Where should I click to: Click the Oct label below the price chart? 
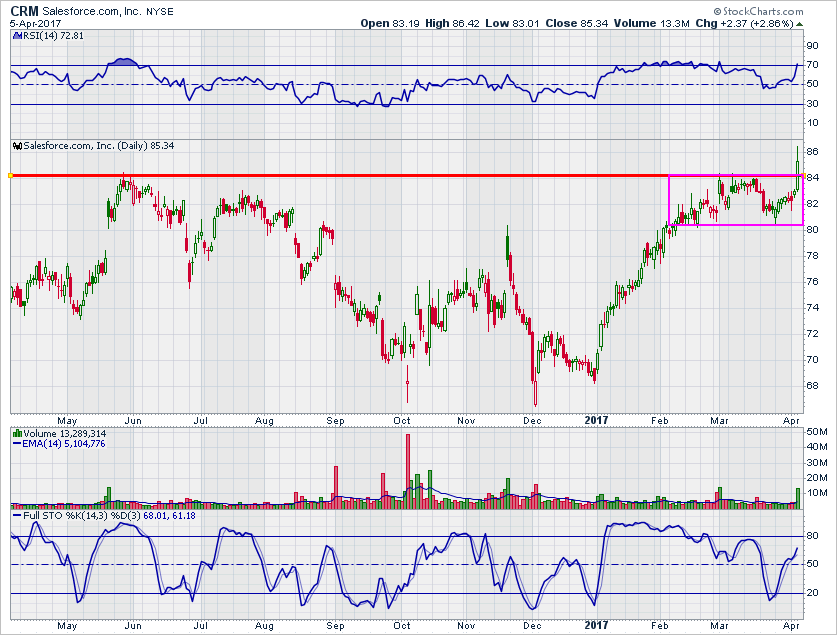[x=402, y=420]
